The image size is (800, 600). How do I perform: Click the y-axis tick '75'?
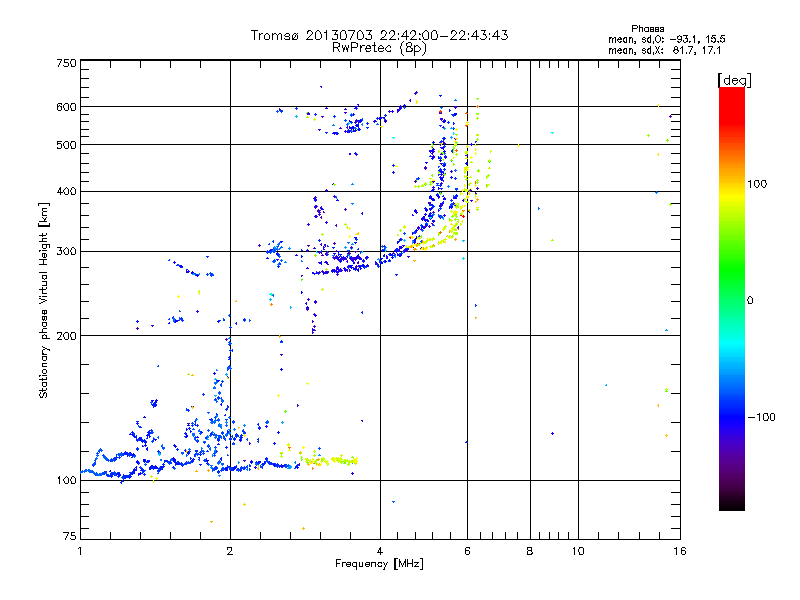[x=70, y=536]
